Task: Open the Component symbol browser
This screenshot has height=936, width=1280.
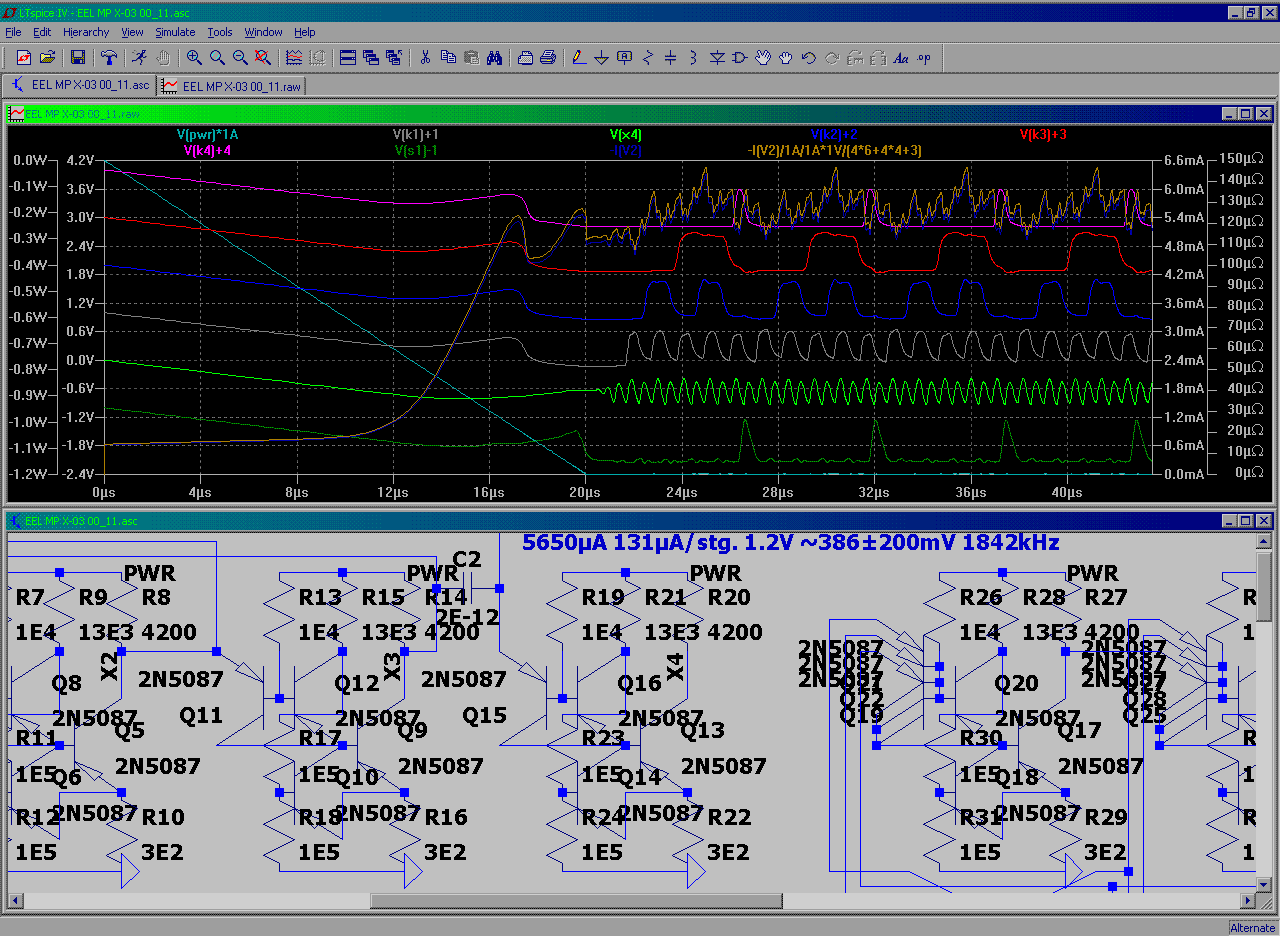Action: [x=740, y=57]
